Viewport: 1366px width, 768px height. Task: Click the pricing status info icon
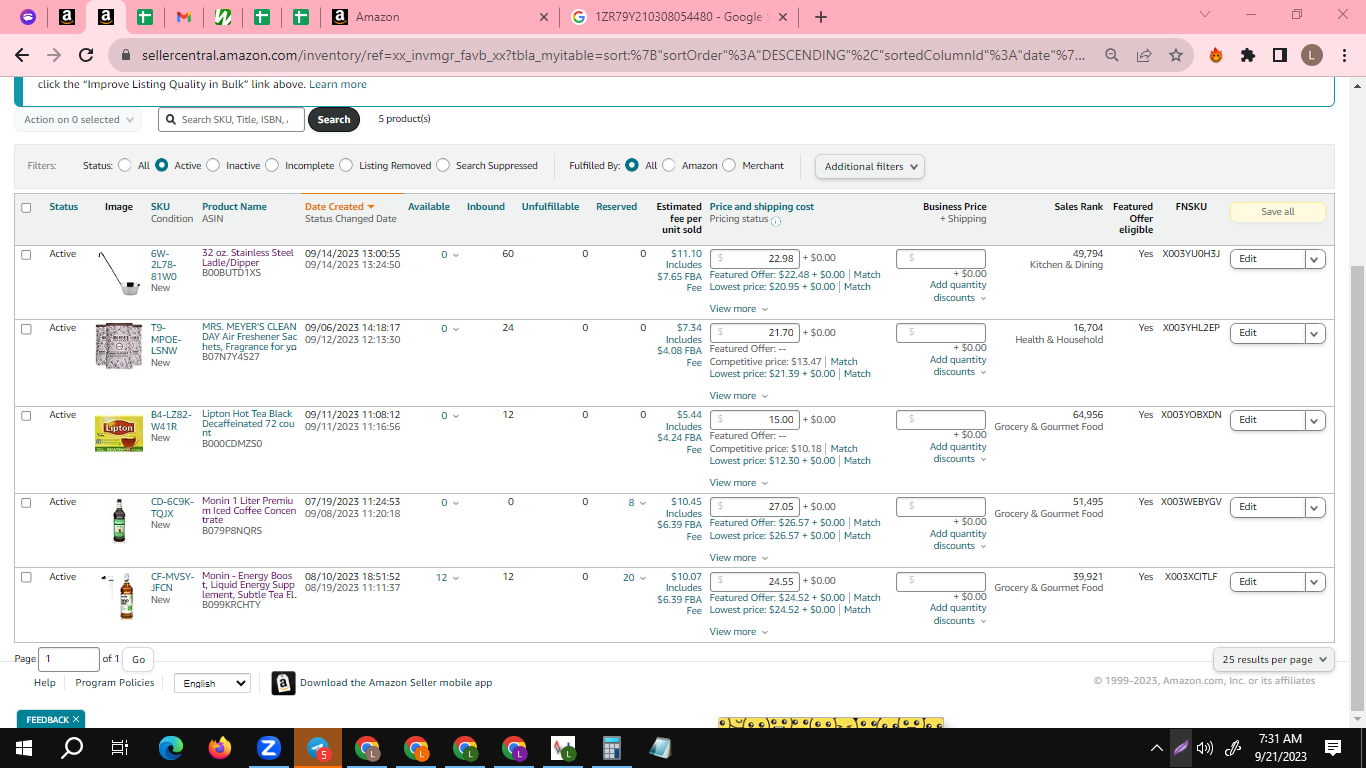(776, 221)
